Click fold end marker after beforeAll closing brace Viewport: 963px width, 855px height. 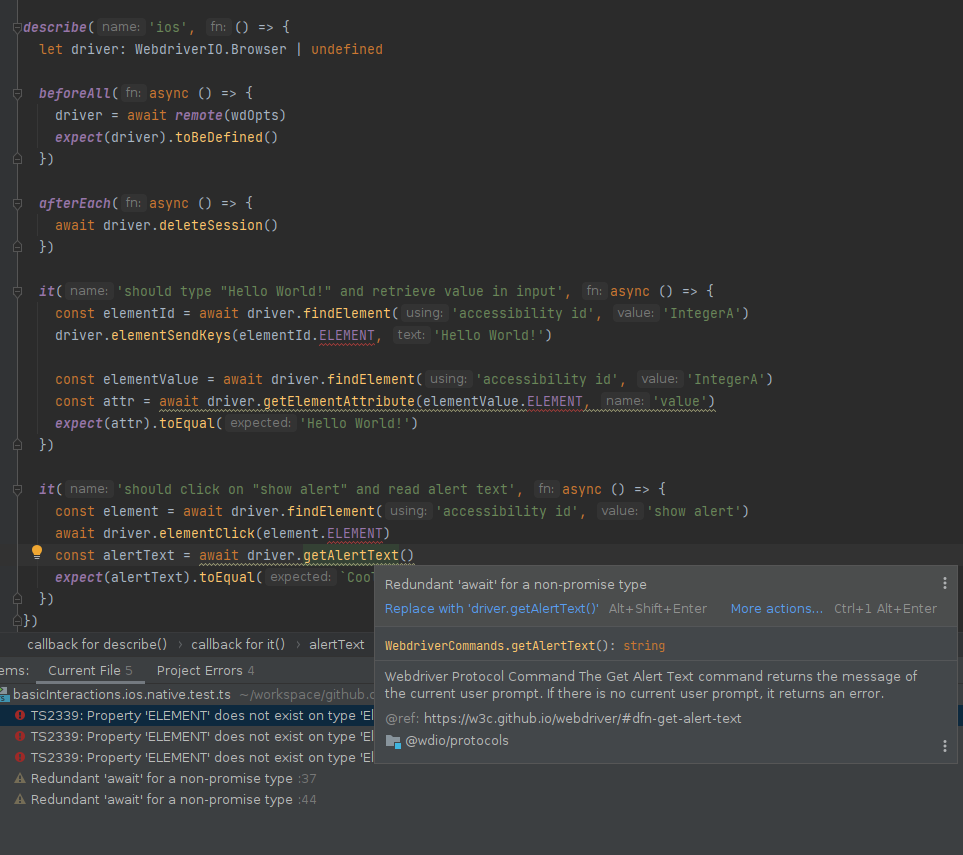point(17,159)
